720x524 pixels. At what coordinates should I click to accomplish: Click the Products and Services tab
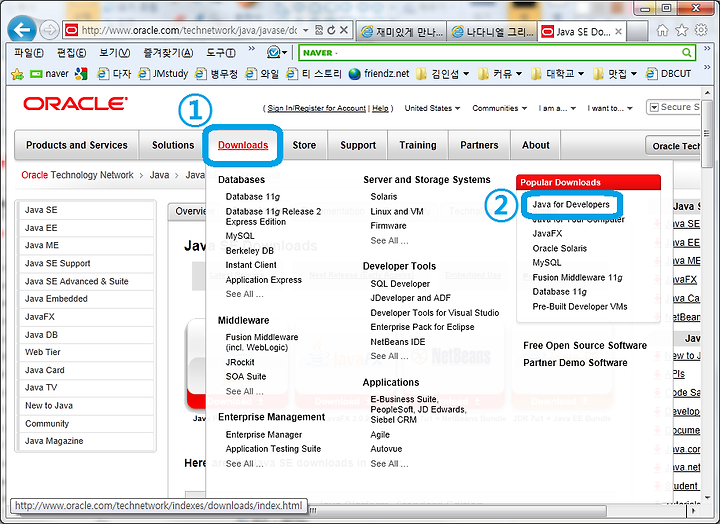coord(77,145)
